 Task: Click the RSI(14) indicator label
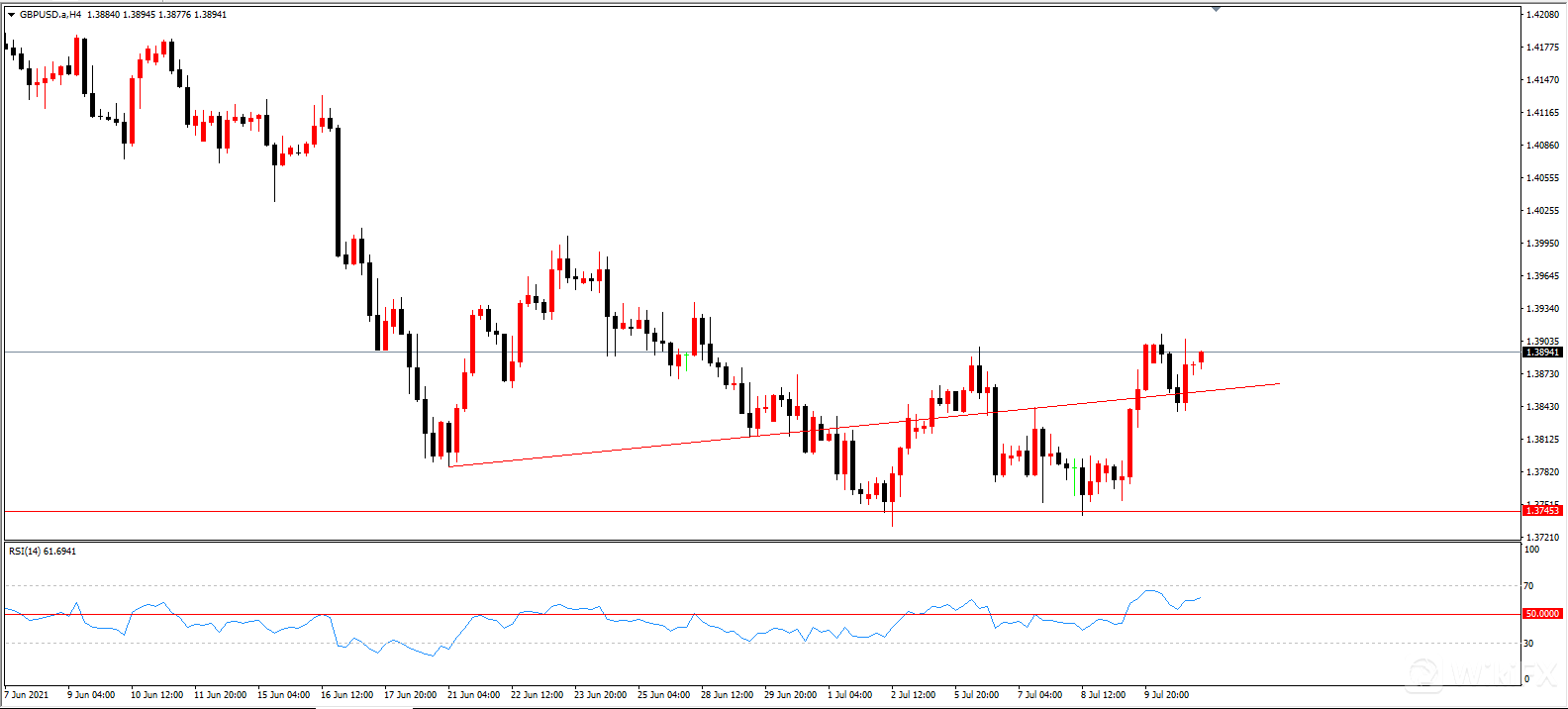coord(42,551)
